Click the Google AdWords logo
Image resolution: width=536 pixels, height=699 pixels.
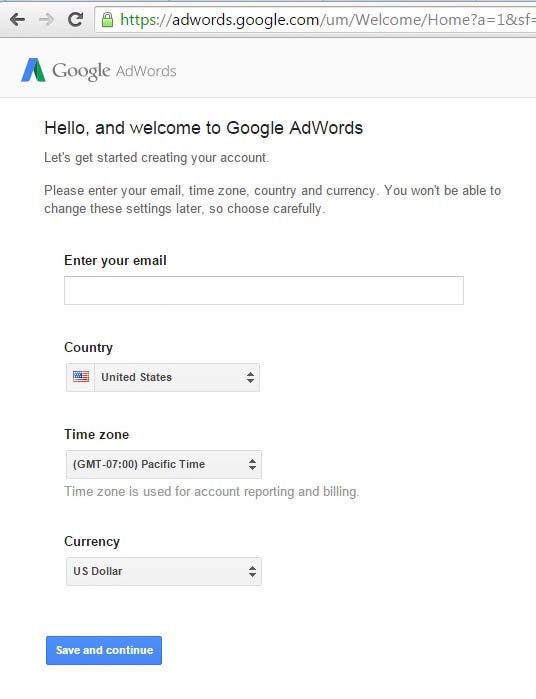[99, 70]
